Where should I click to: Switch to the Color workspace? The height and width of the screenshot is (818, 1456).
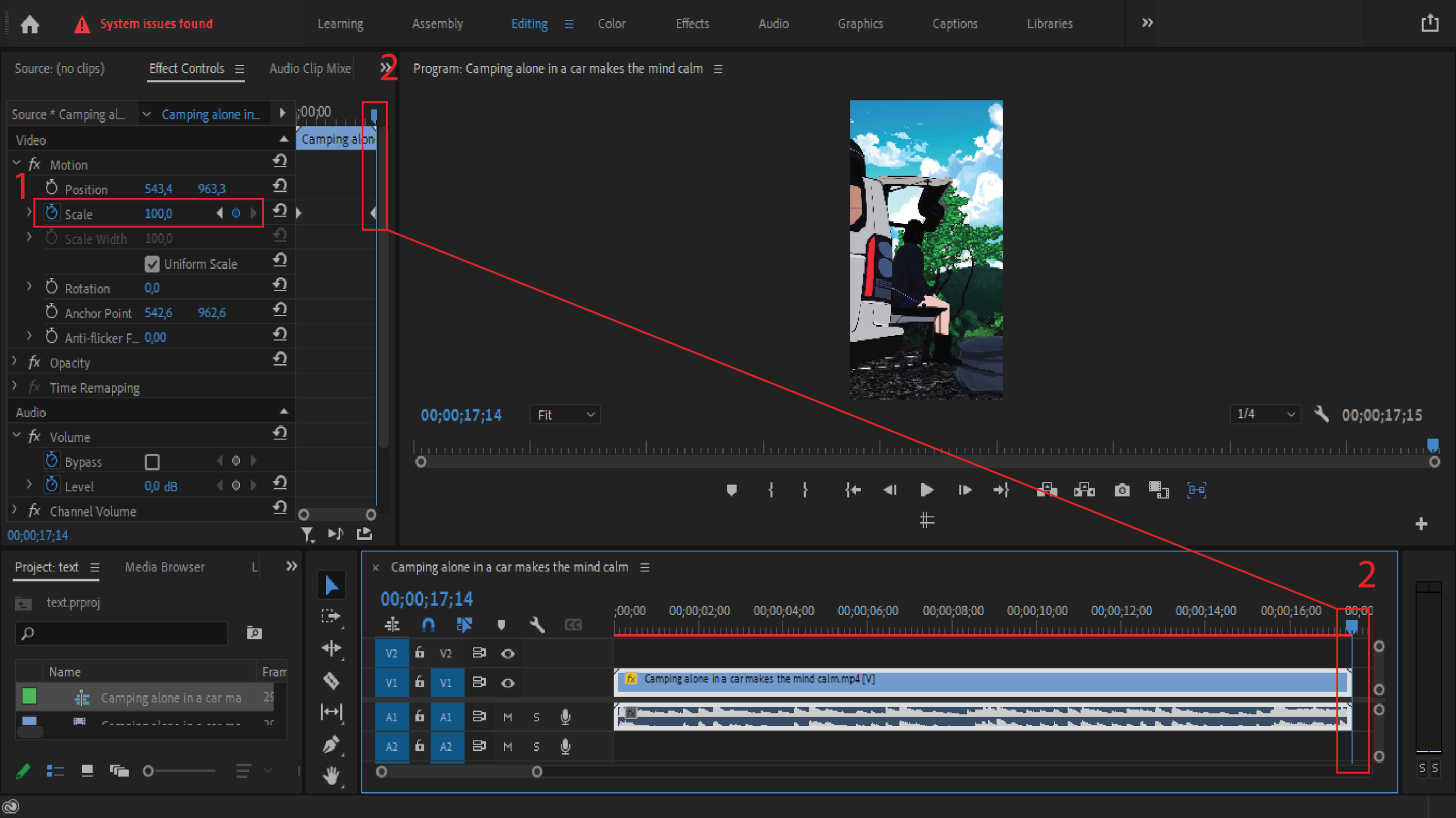(611, 24)
